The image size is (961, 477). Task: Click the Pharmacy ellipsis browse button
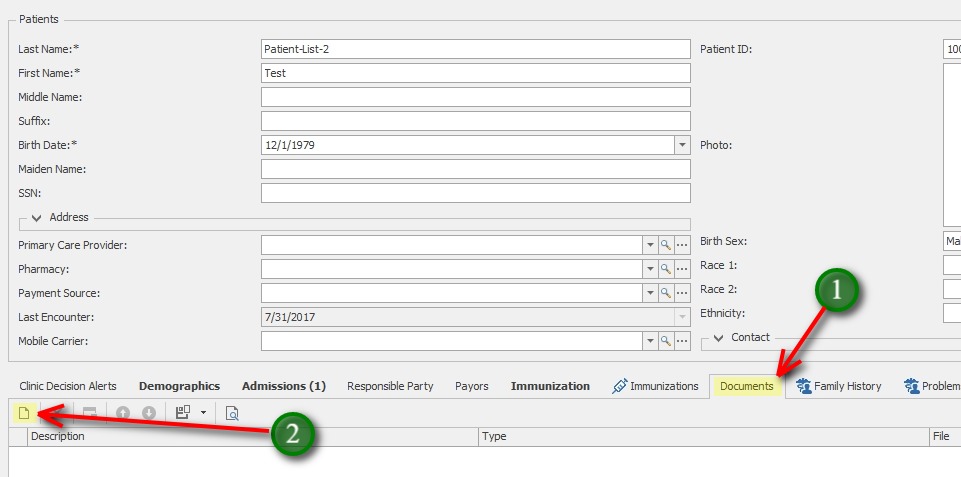coord(682,269)
